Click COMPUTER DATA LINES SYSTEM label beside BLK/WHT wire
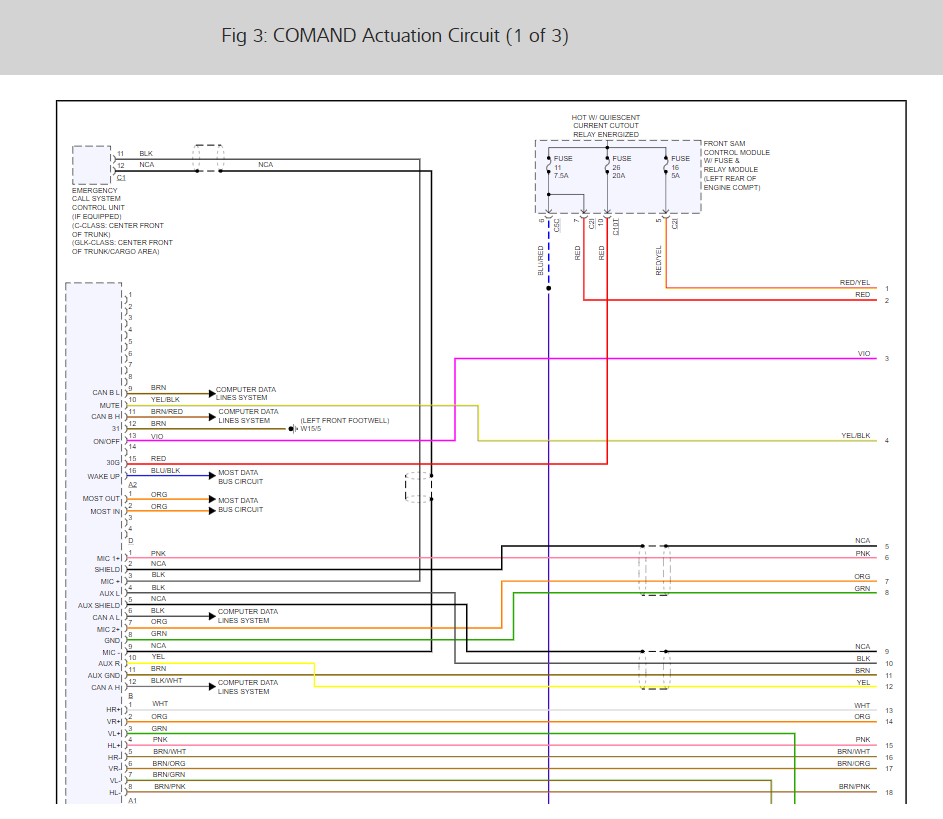The height and width of the screenshot is (819, 943). pos(247,687)
